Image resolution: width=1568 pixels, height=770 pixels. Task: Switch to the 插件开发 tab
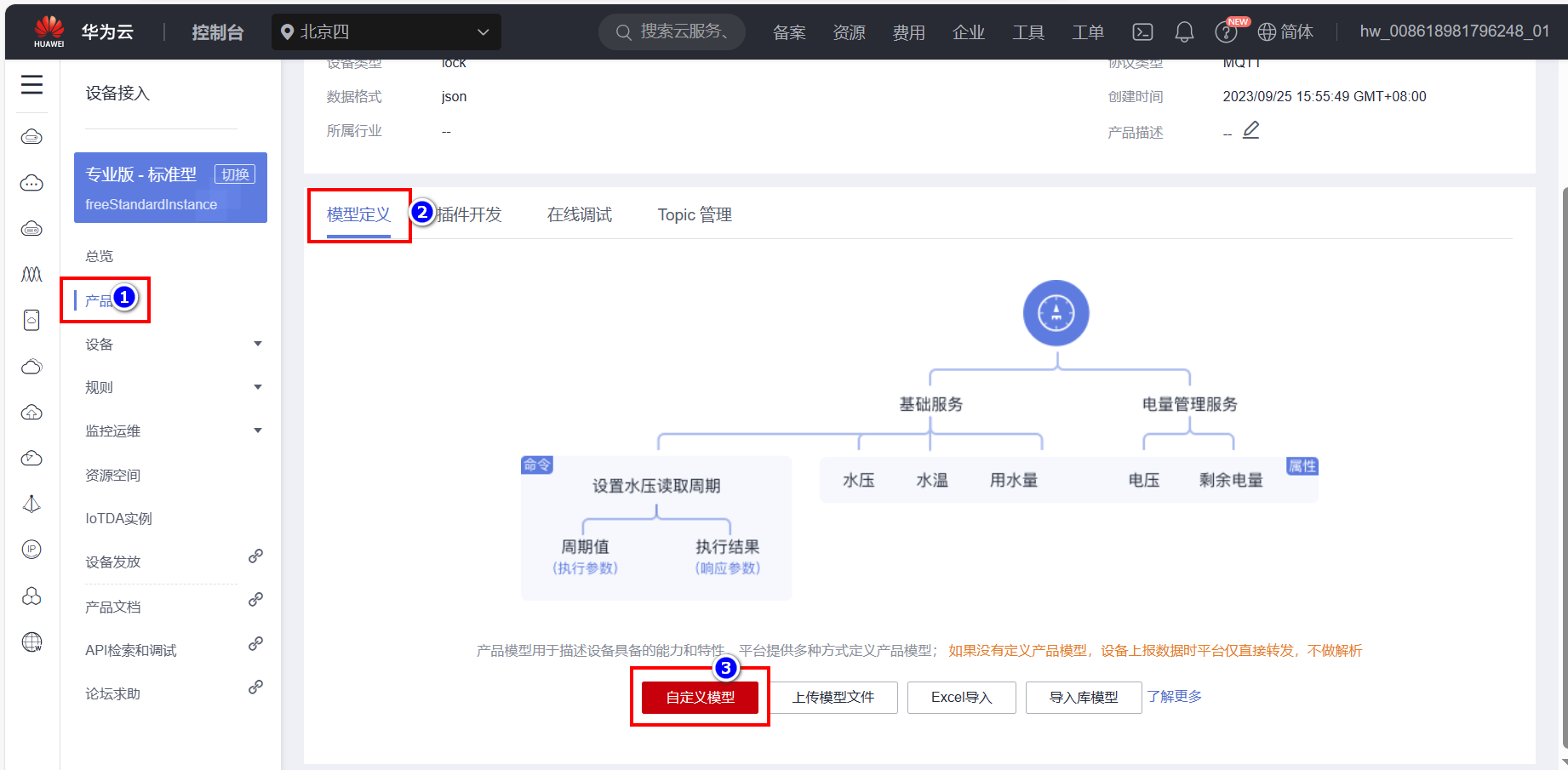tap(469, 215)
